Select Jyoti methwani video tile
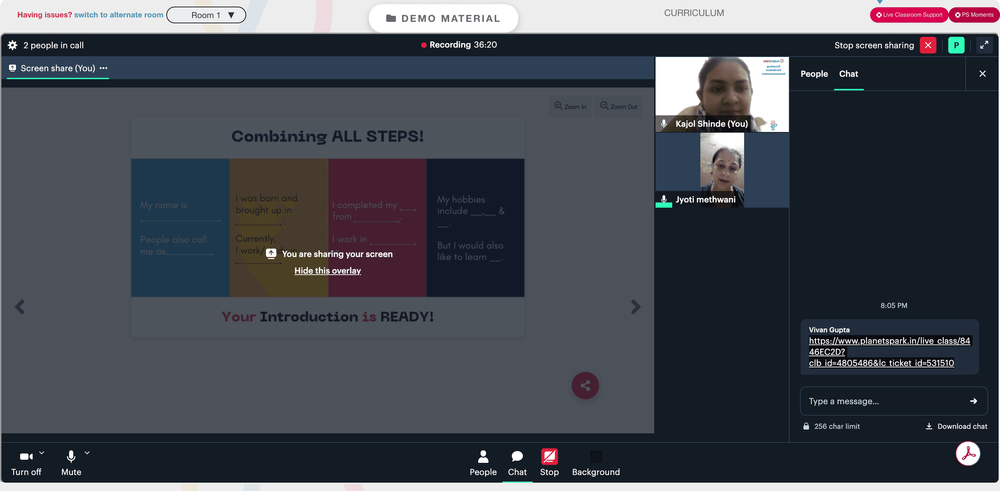Viewport: 1000px width, 491px height. click(722, 170)
